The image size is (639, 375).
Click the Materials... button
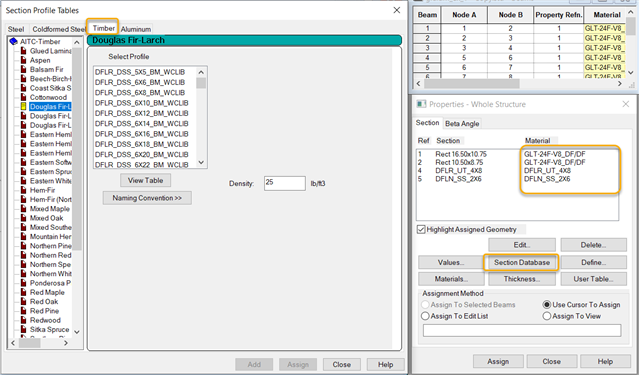click(x=451, y=279)
